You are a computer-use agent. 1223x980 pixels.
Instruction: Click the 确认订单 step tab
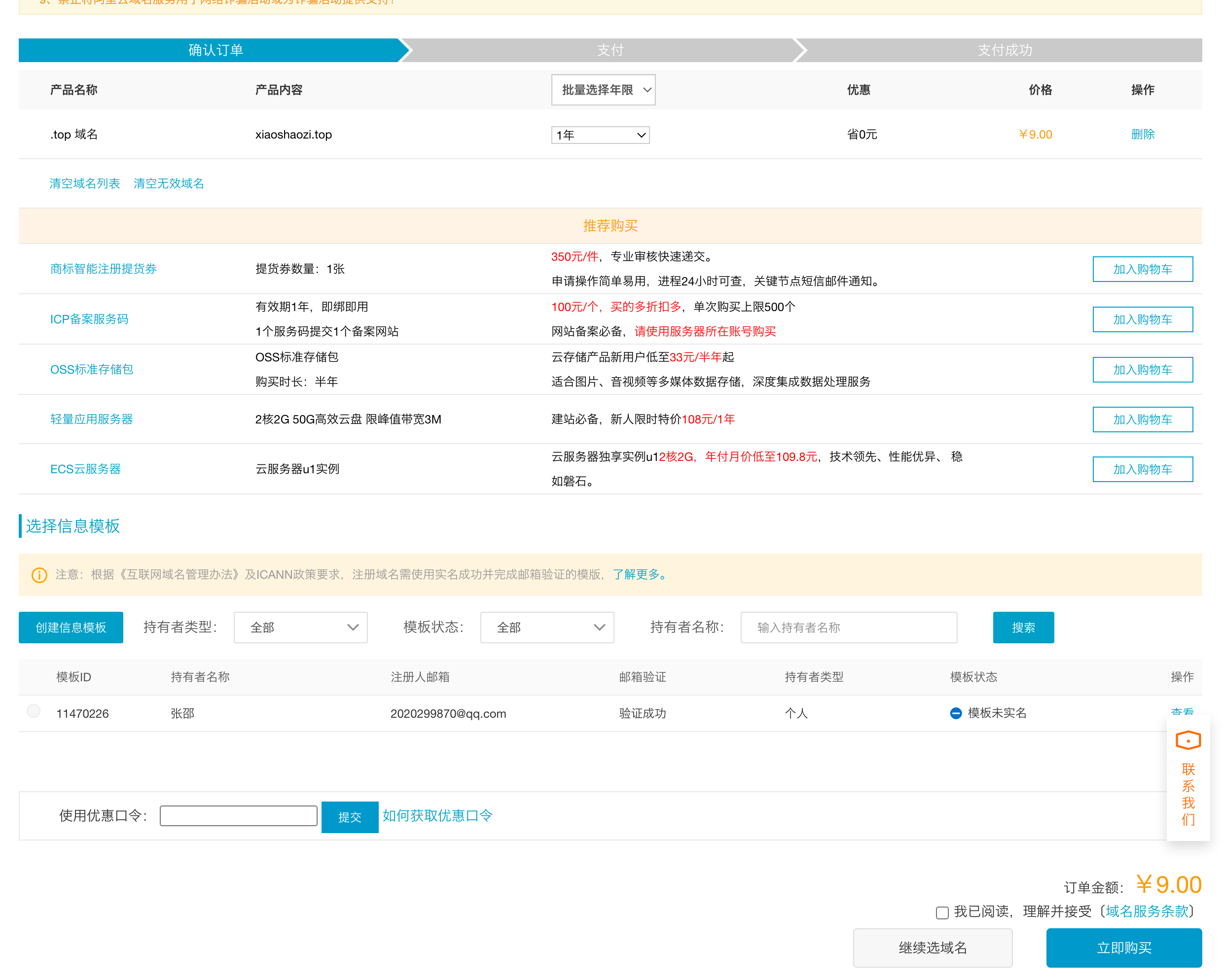pos(215,50)
